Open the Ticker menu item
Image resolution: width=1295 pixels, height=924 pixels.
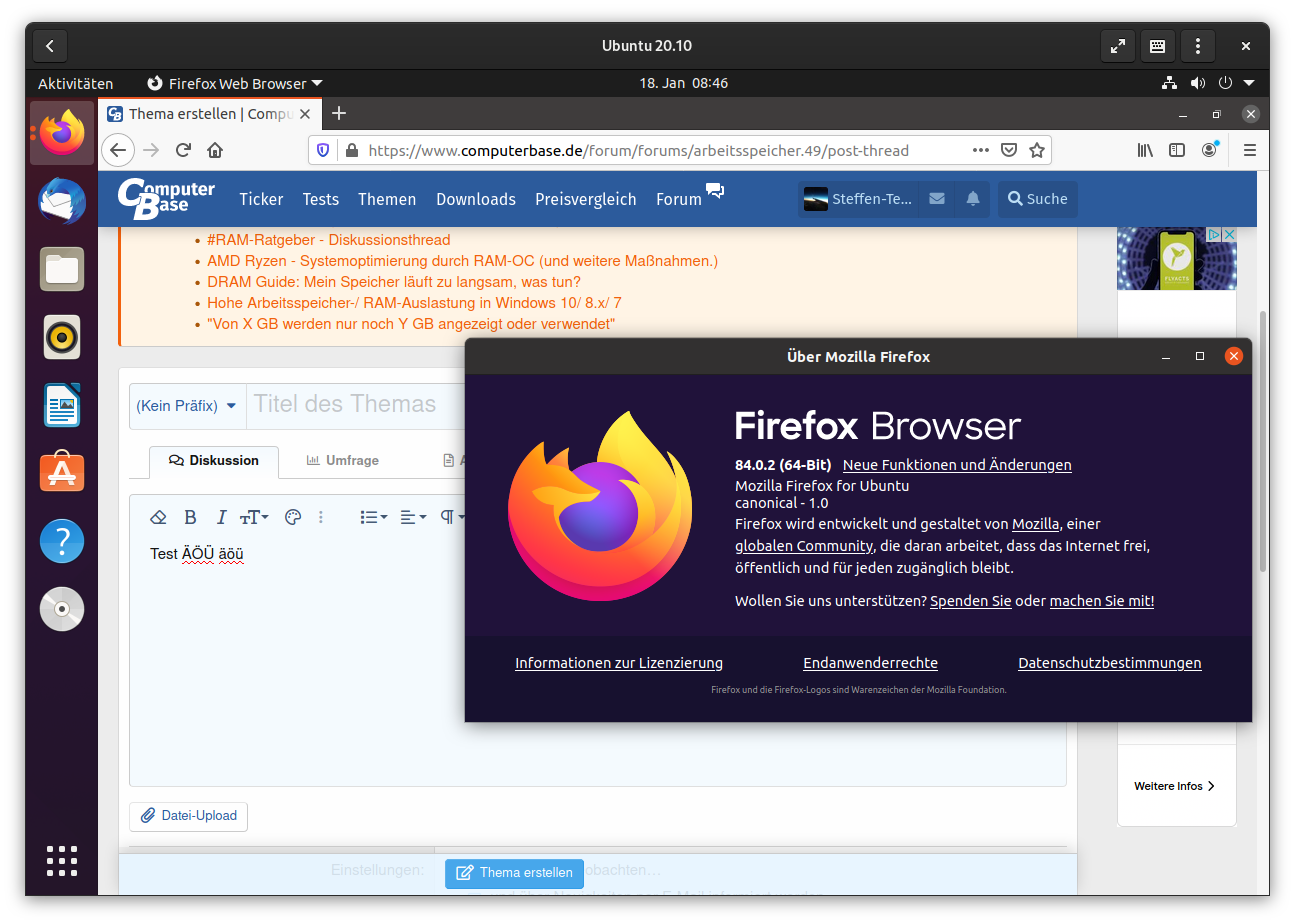click(x=261, y=199)
